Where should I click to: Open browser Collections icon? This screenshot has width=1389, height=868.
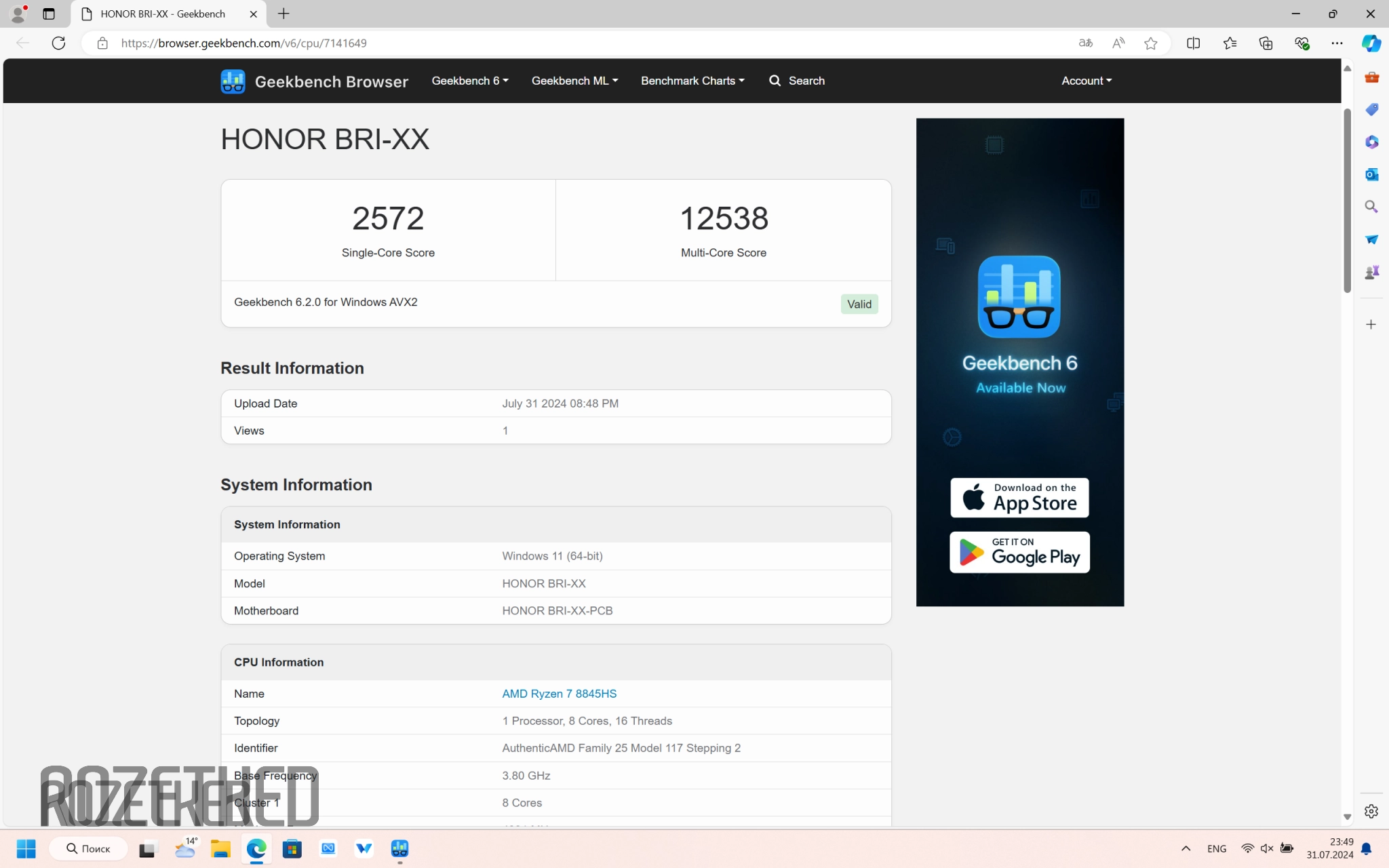click(x=1266, y=43)
